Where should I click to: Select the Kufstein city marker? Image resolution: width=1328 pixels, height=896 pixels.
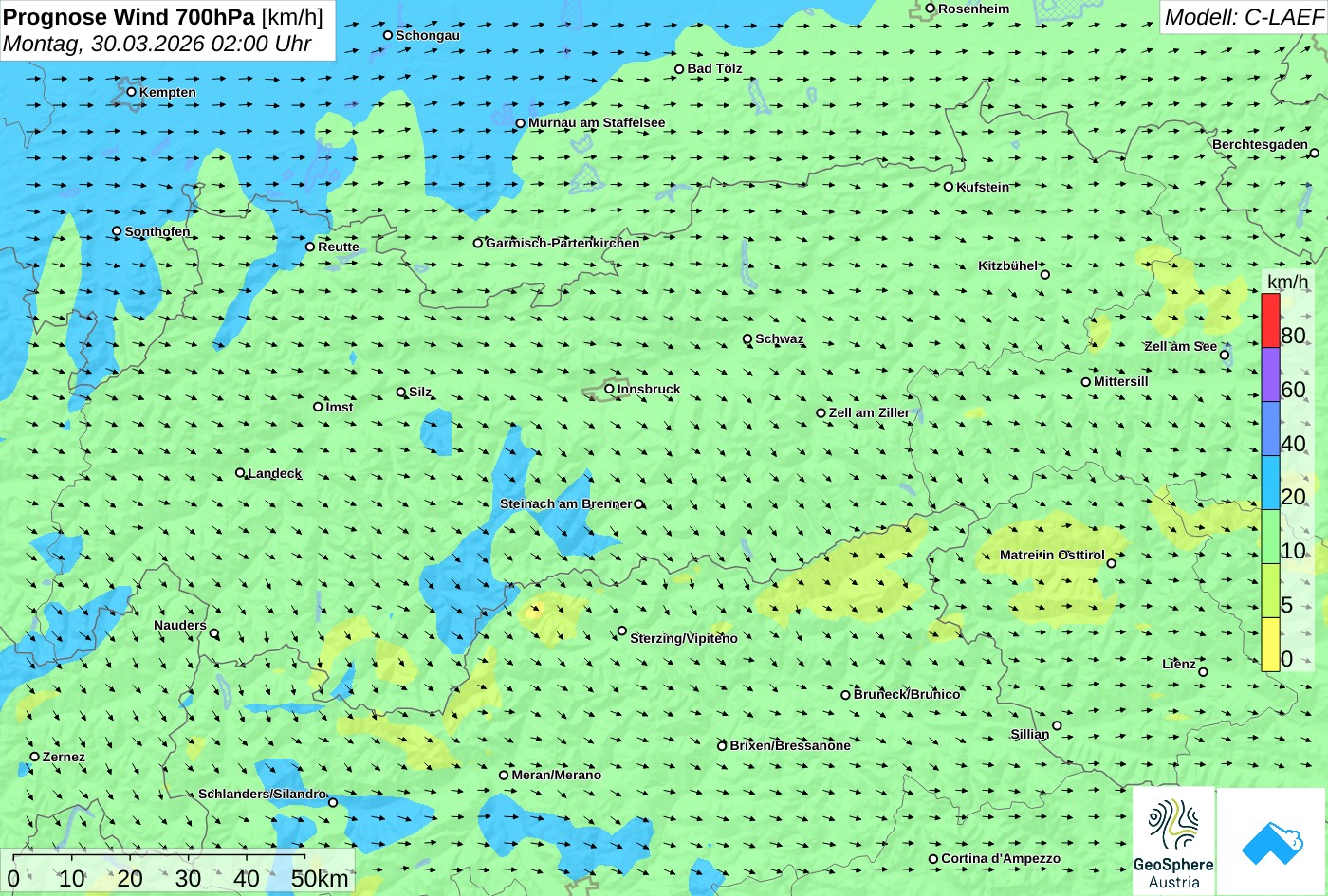949,187
